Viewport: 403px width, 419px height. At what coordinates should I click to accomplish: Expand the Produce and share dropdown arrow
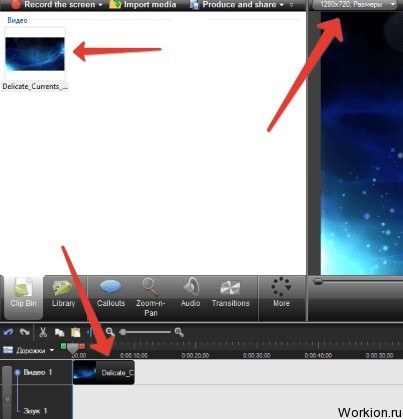[x=282, y=5]
